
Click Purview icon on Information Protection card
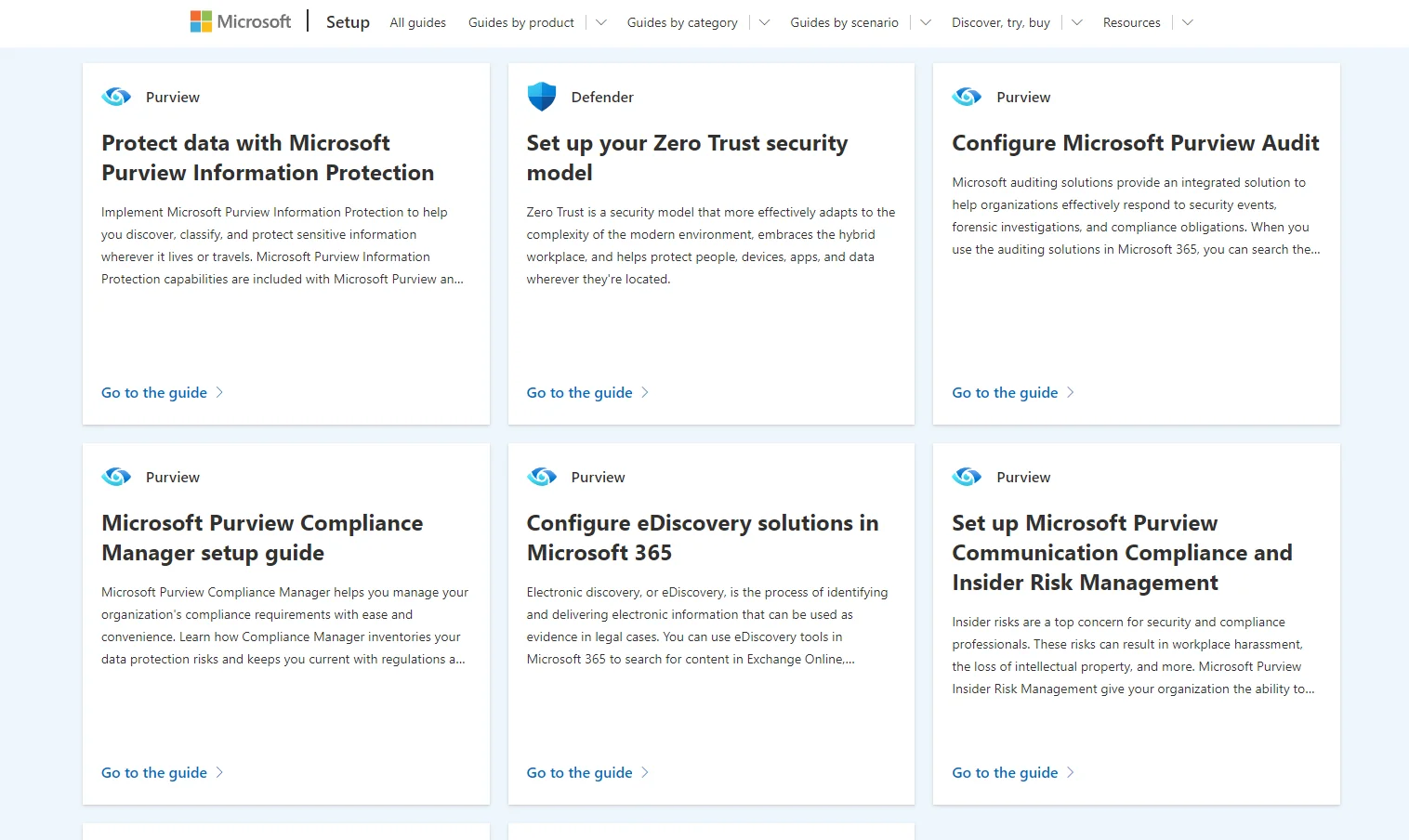(x=116, y=97)
